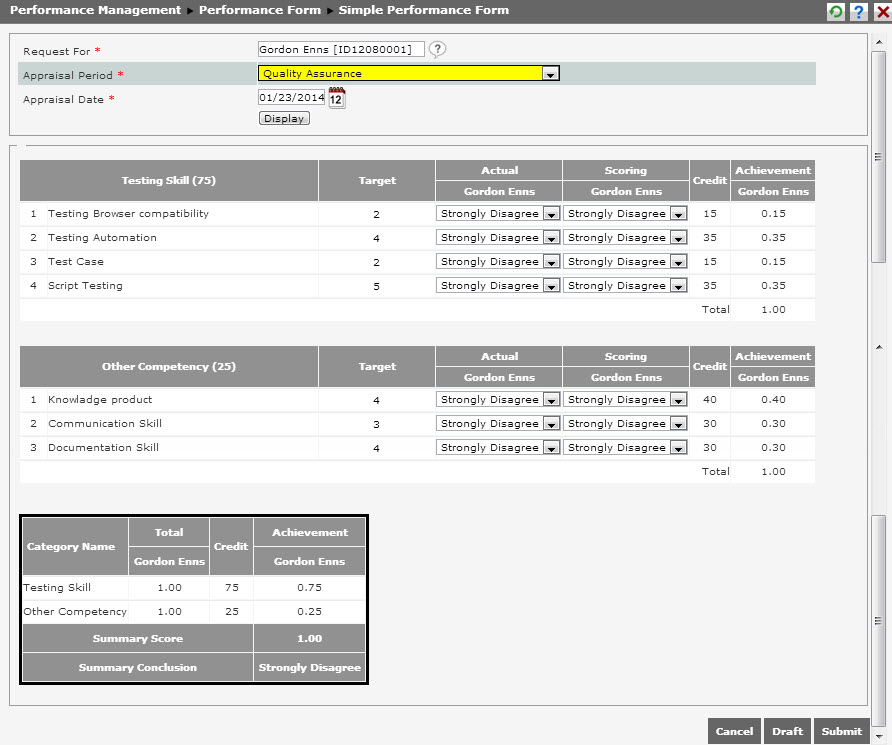Screen dimensions: 892x745
Task: Click the Request For input field
Action: coord(340,49)
